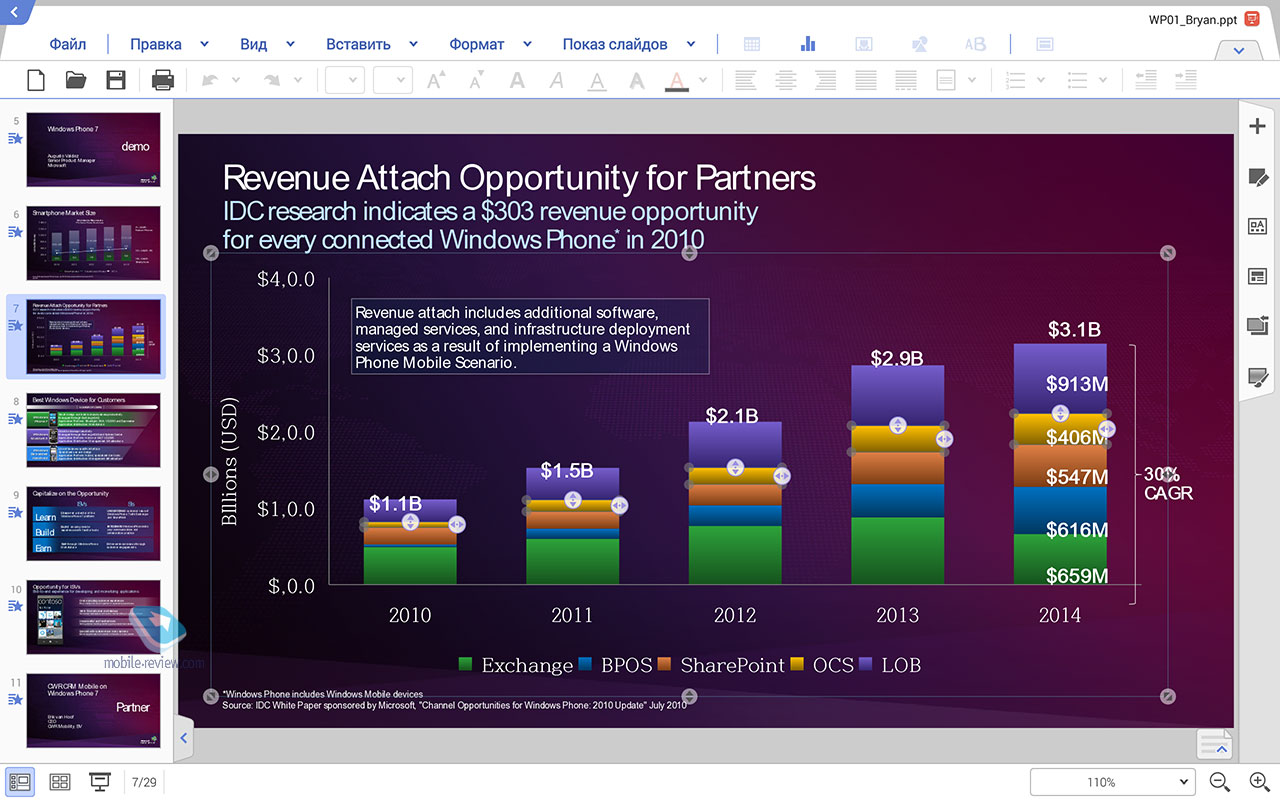Viewport: 1280px width, 800px height.
Task: Switch to normal slide view
Action: [19, 782]
